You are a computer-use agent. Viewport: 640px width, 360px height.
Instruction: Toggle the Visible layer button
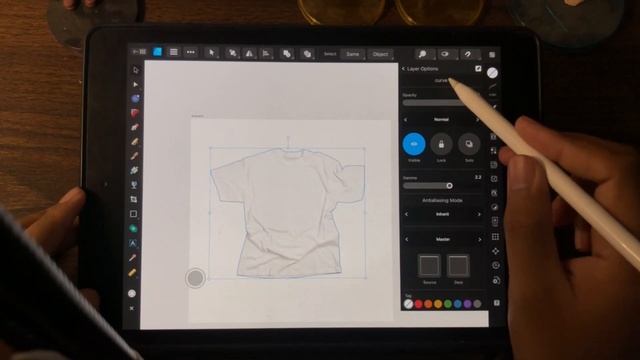(414, 144)
